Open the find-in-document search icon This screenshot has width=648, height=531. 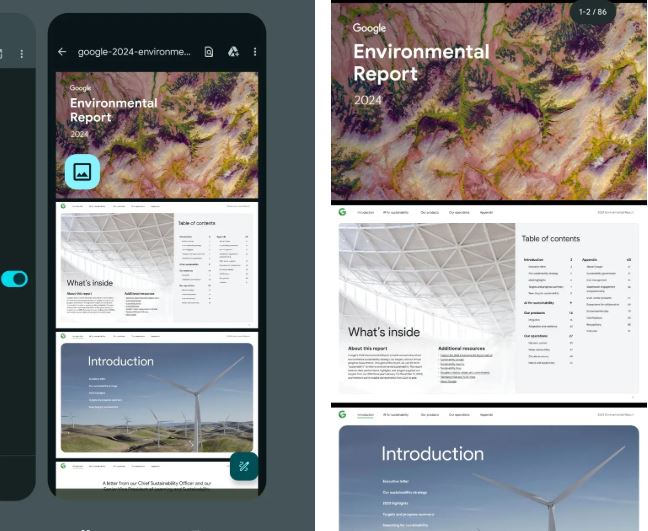tap(209, 52)
